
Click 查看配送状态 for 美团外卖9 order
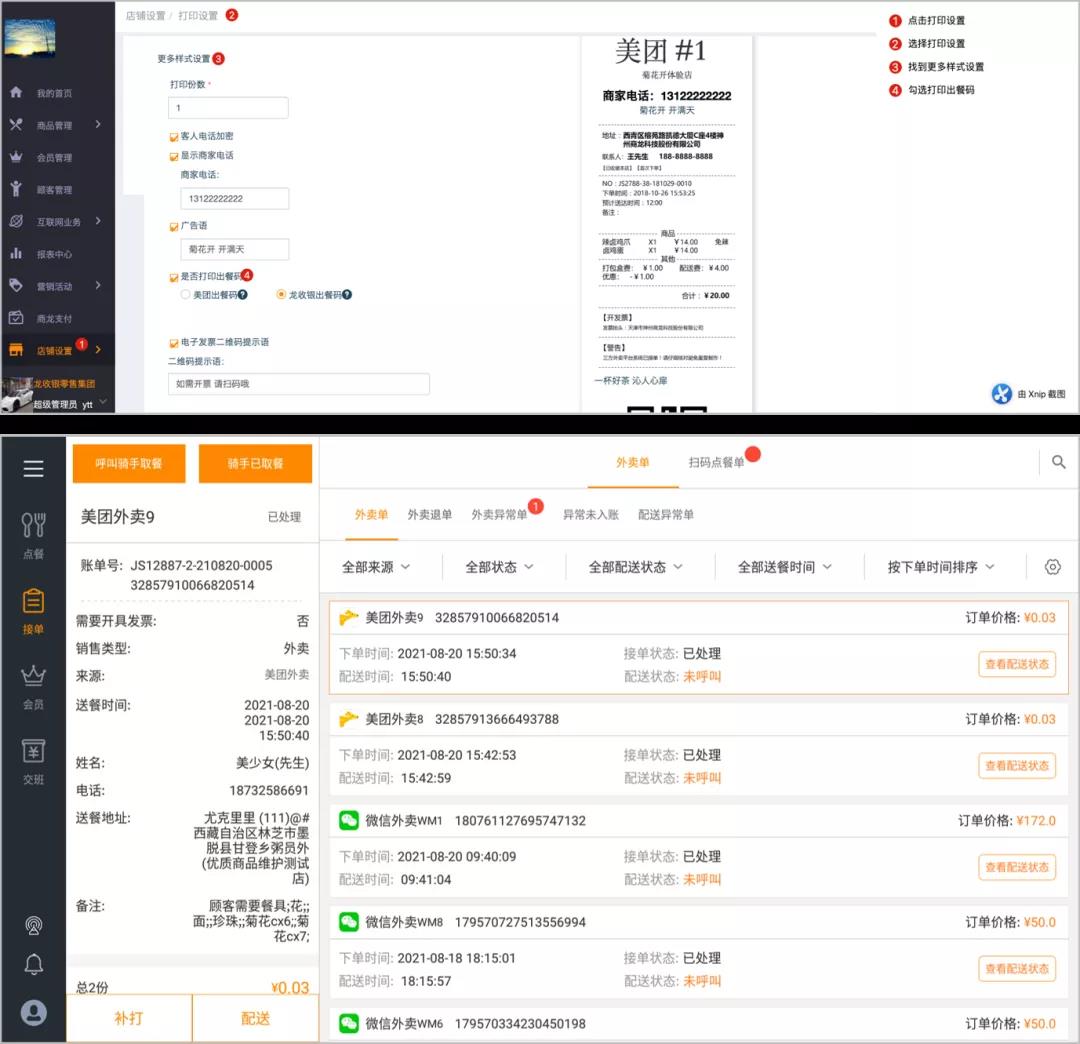[x=1017, y=665]
